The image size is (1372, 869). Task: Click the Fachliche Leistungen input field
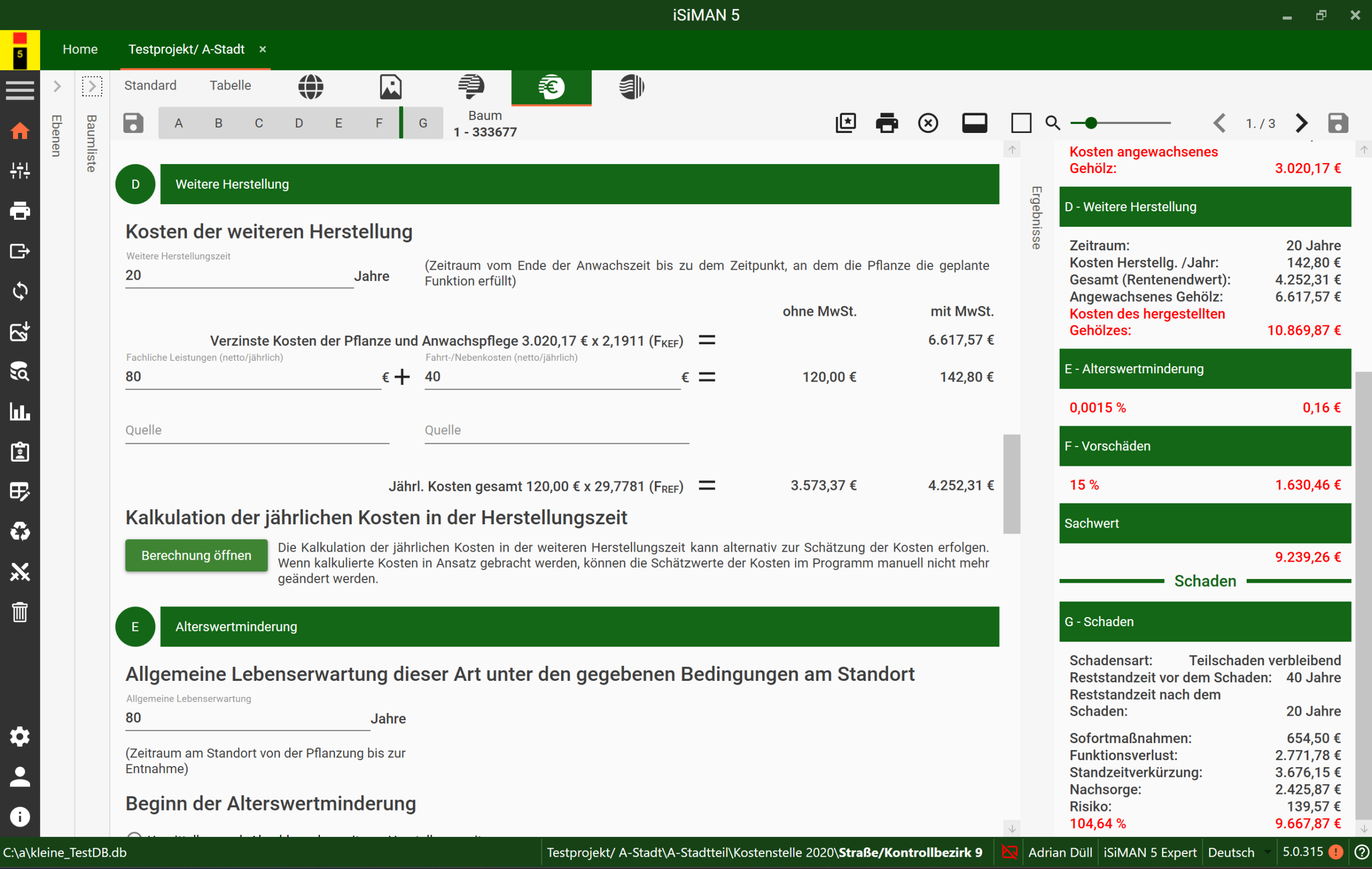click(x=253, y=377)
